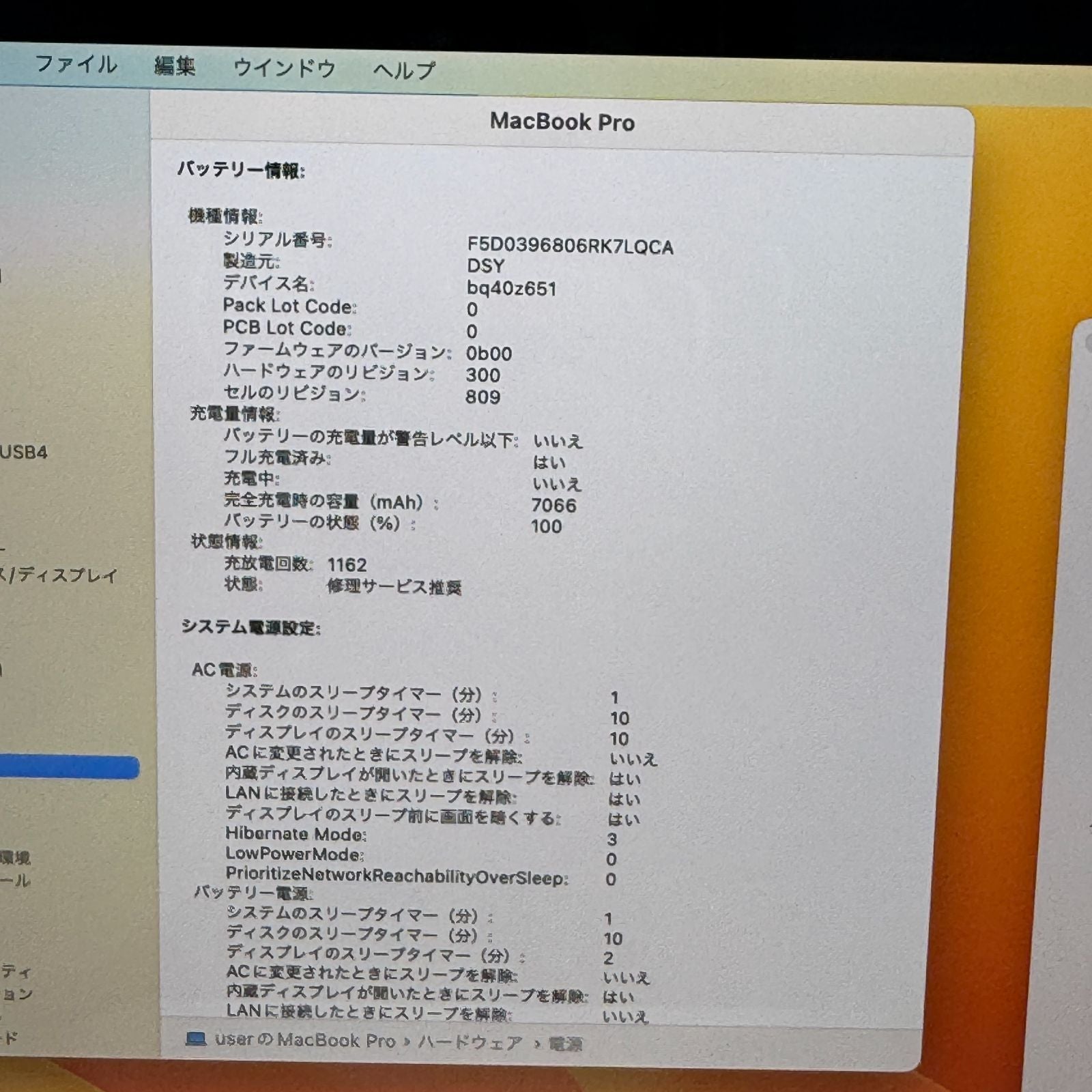This screenshot has width=1092, height=1092.
Task: Click hardware revision value 300
Action: [483, 375]
